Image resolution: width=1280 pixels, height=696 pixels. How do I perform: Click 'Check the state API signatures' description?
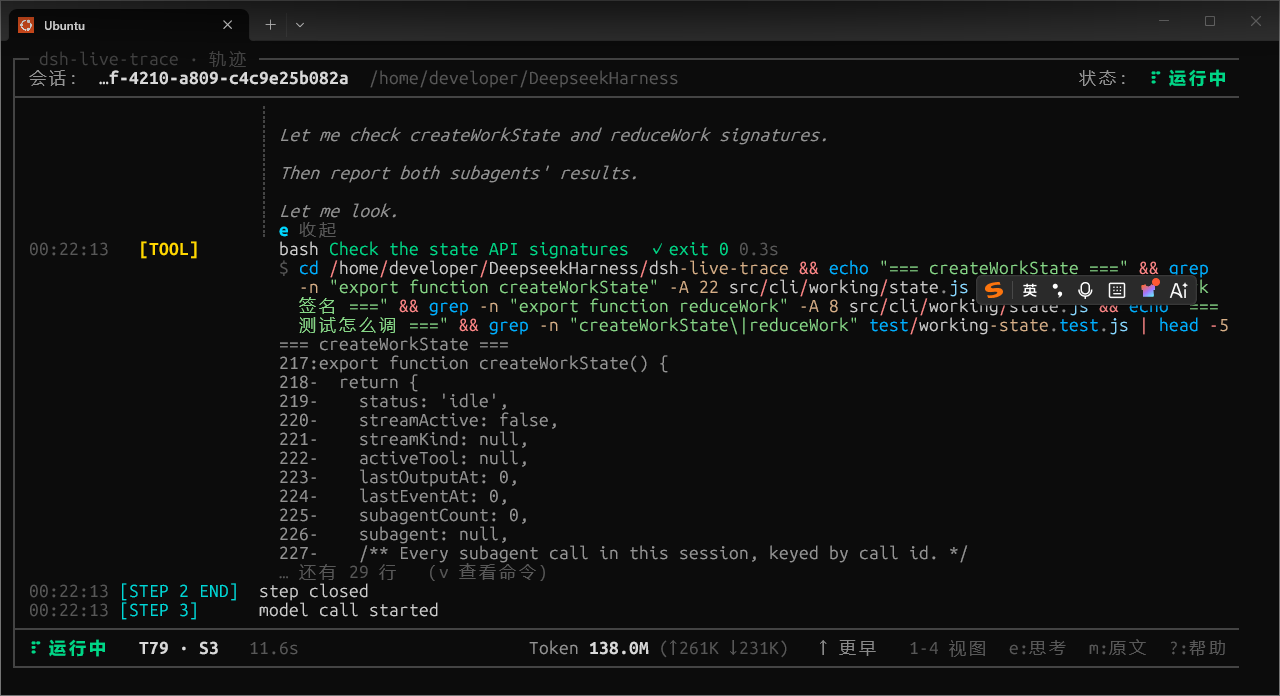point(479,249)
